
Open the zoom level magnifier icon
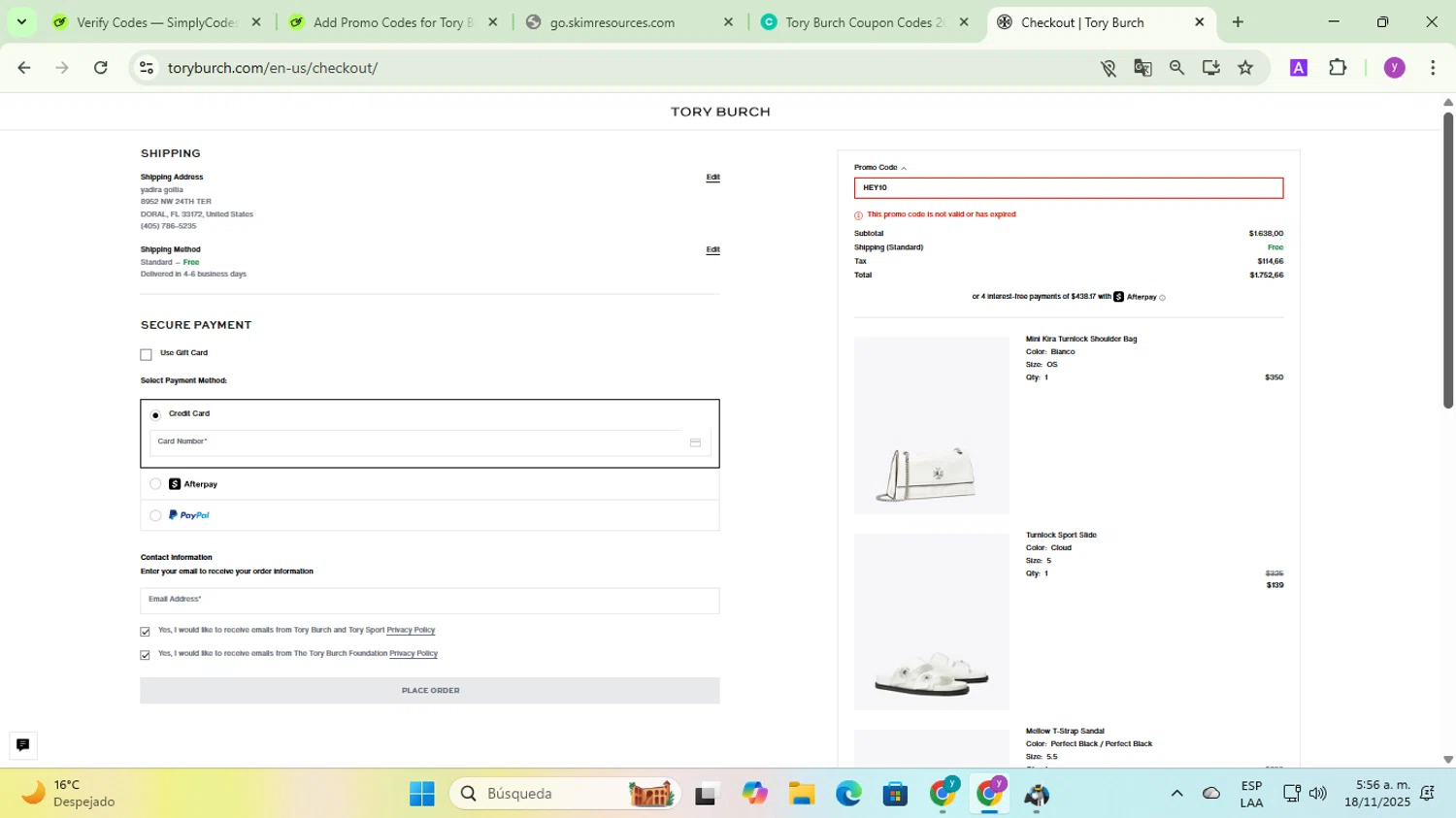(x=1176, y=67)
